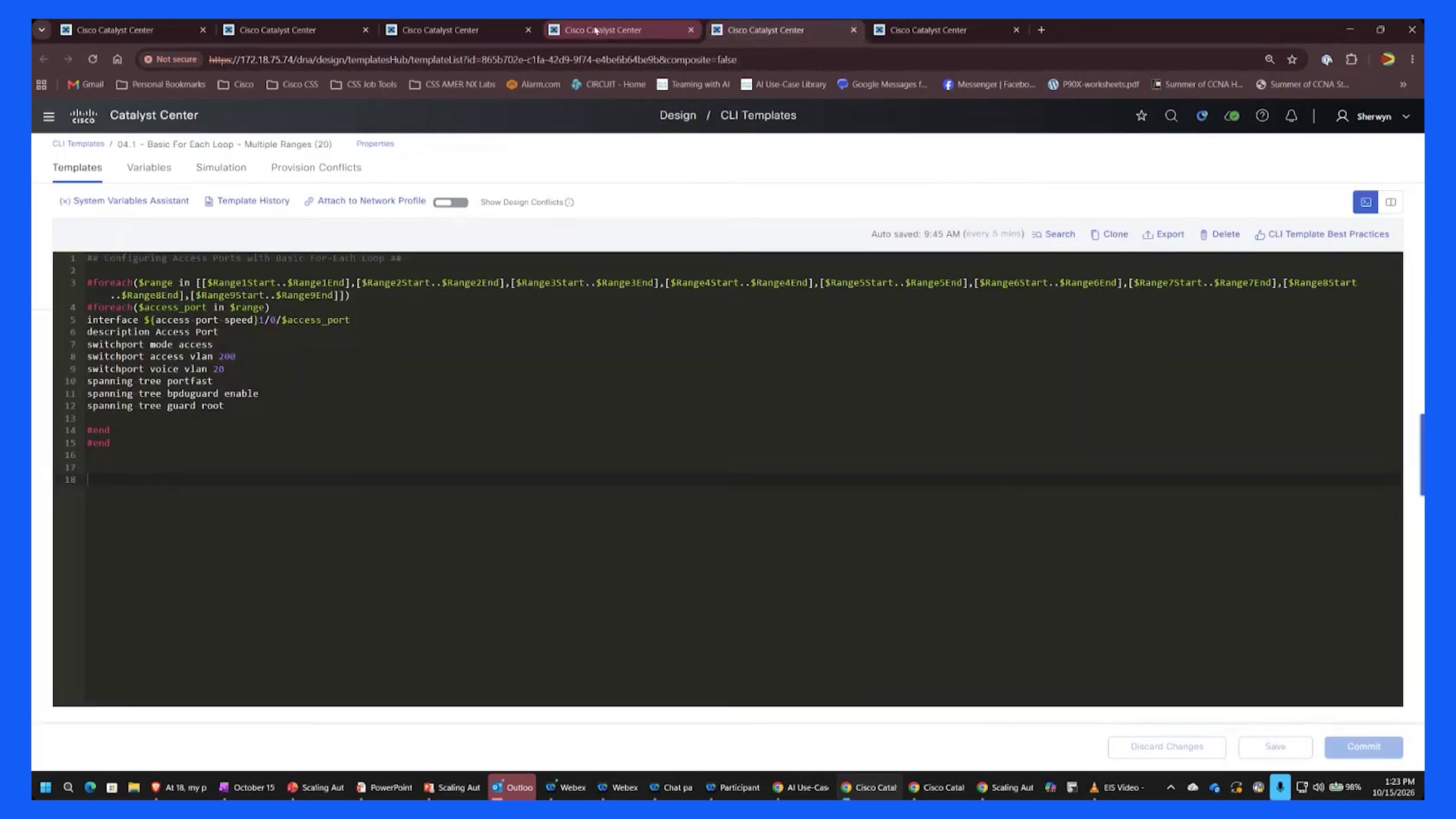Select the Templates tab
This screenshot has width=1456, height=819.
pyautogui.click(x=77, y=168)
